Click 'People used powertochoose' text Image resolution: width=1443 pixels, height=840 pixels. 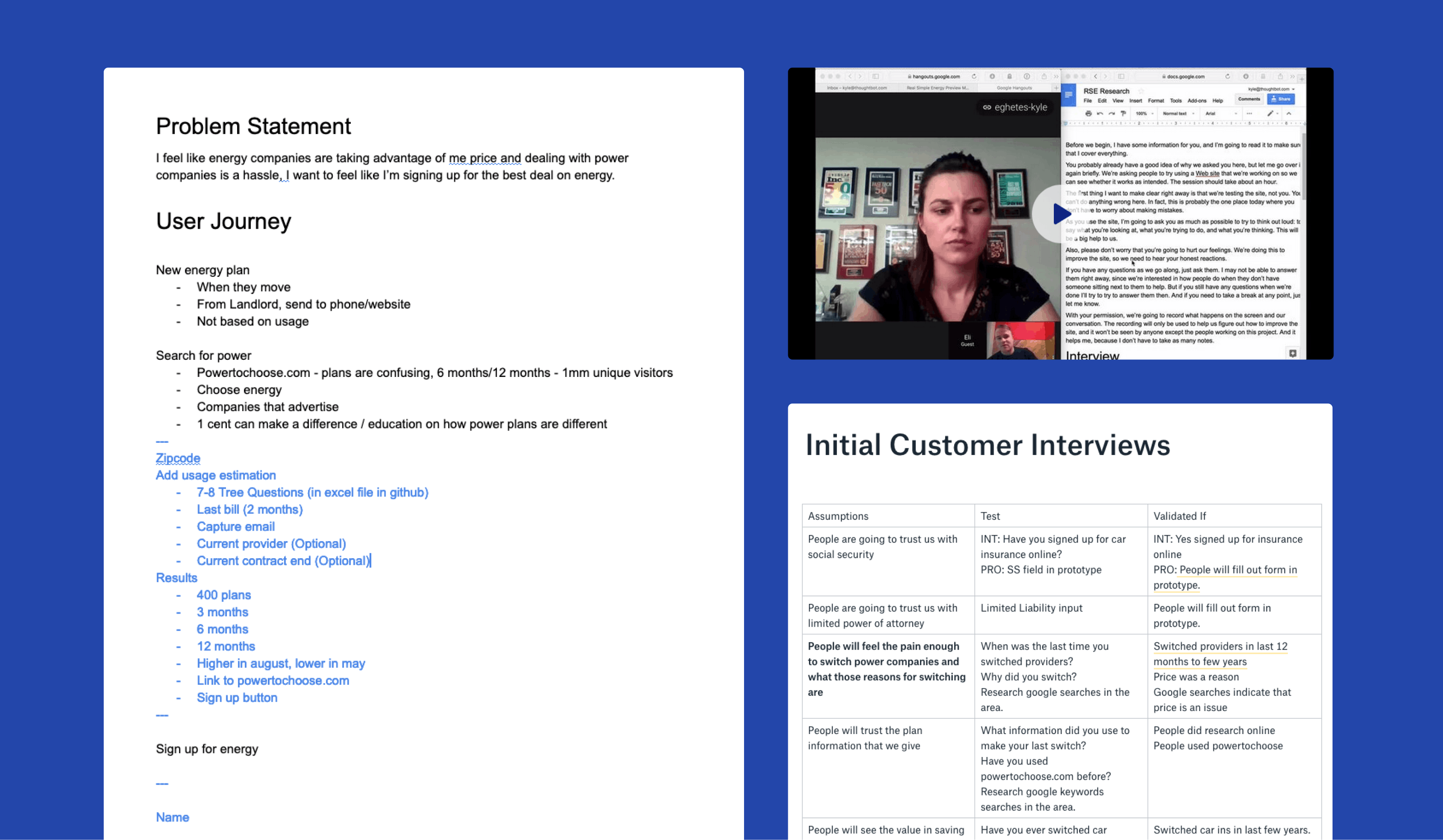(x=1218, y=746)
